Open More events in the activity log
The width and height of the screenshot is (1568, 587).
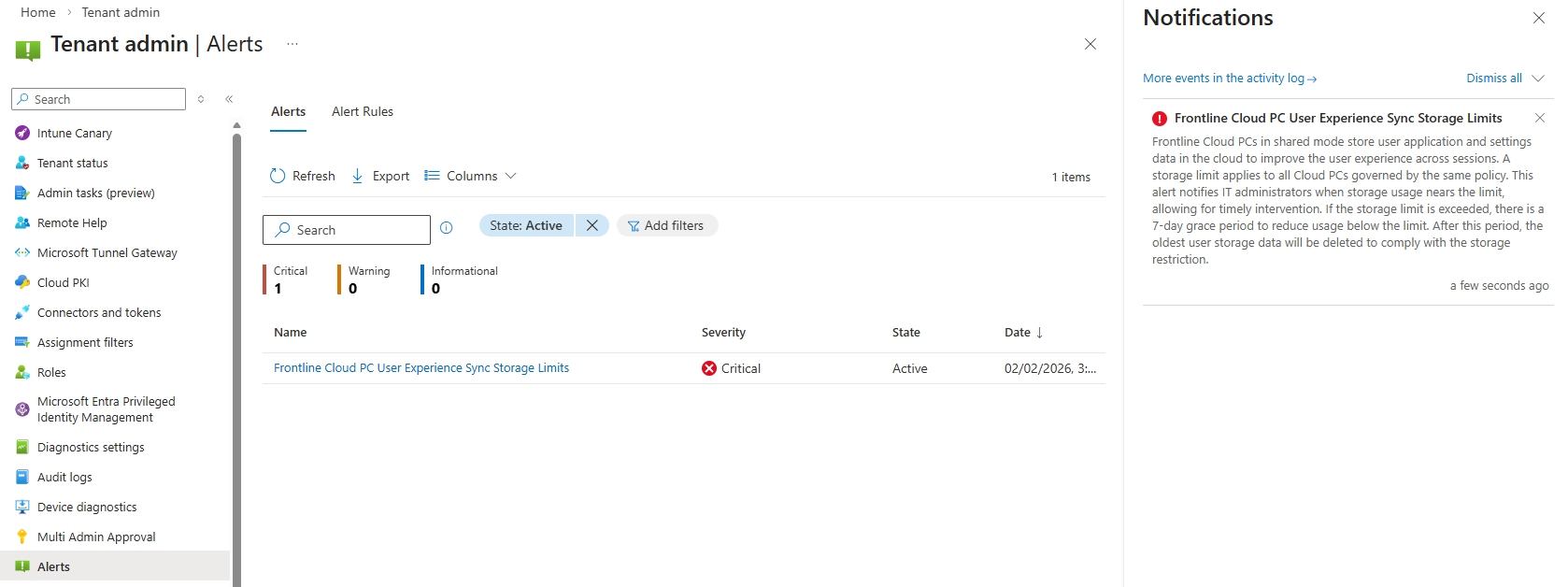tap(1229, 79)
